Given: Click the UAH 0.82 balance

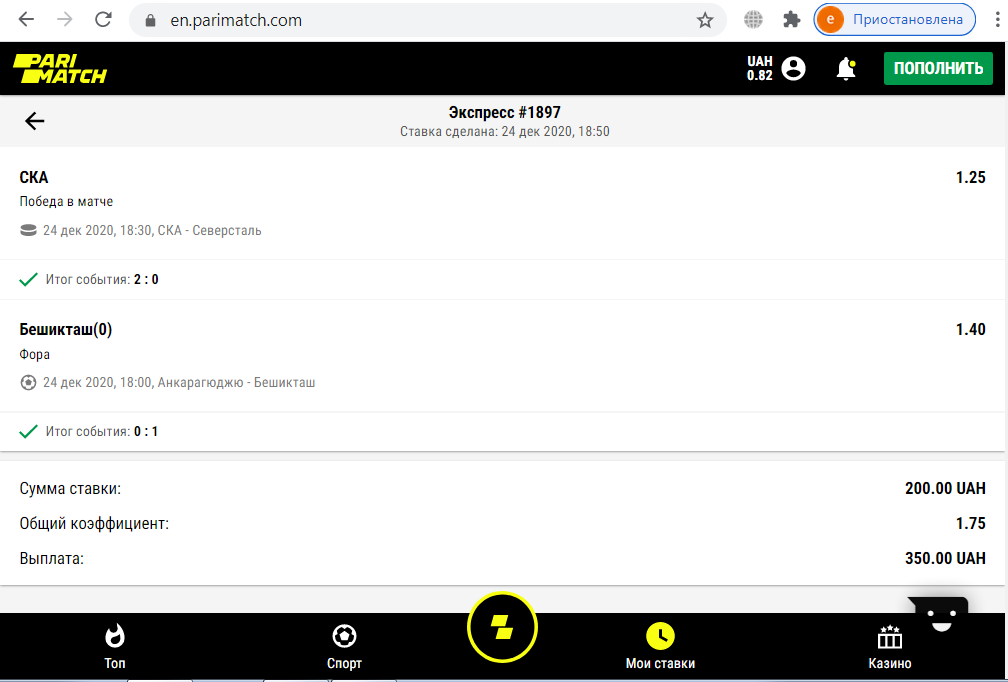Looking at the screenshot, I should (x=760, y=68).
